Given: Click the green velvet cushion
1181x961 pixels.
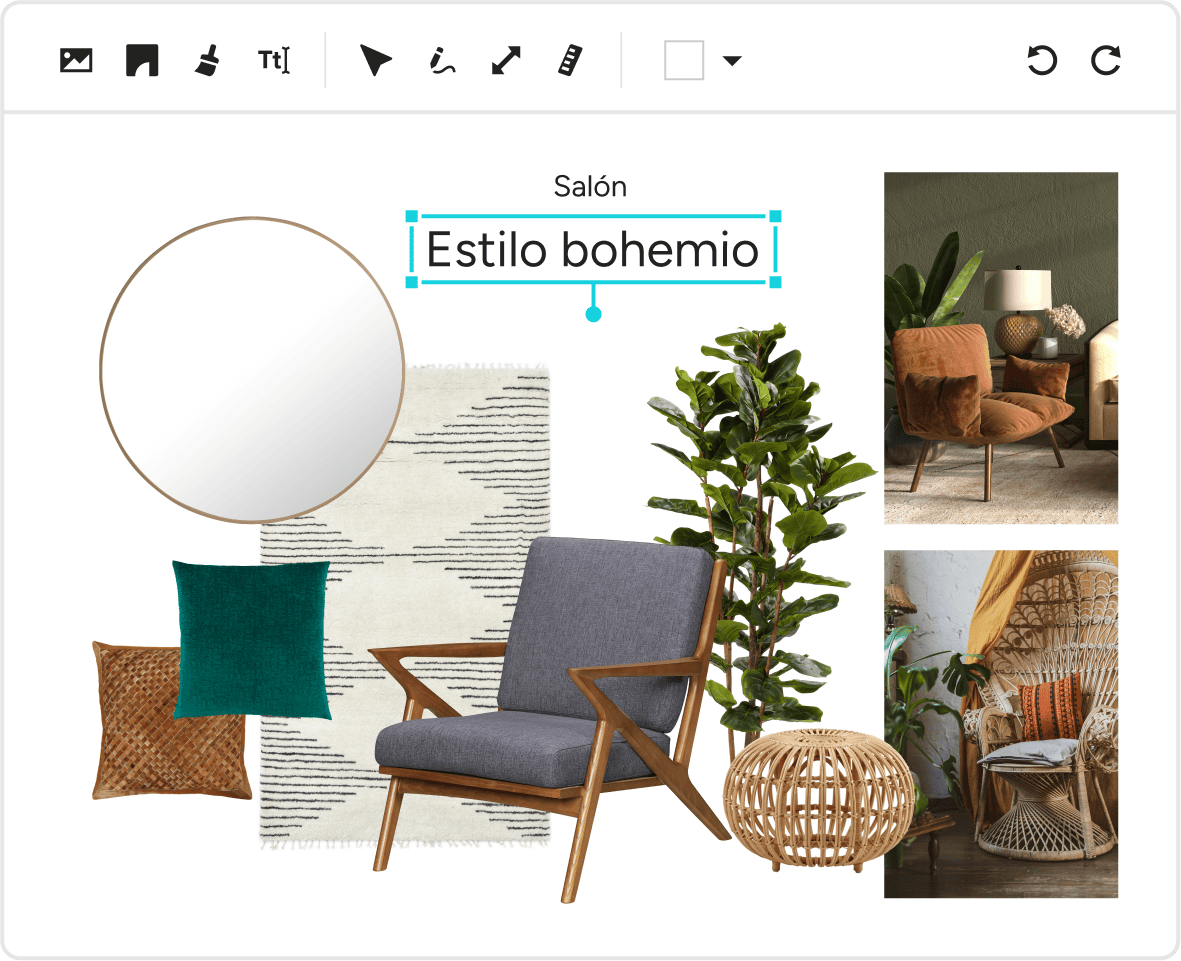Looking at the screenshot, I should click(x=251, y=638).
